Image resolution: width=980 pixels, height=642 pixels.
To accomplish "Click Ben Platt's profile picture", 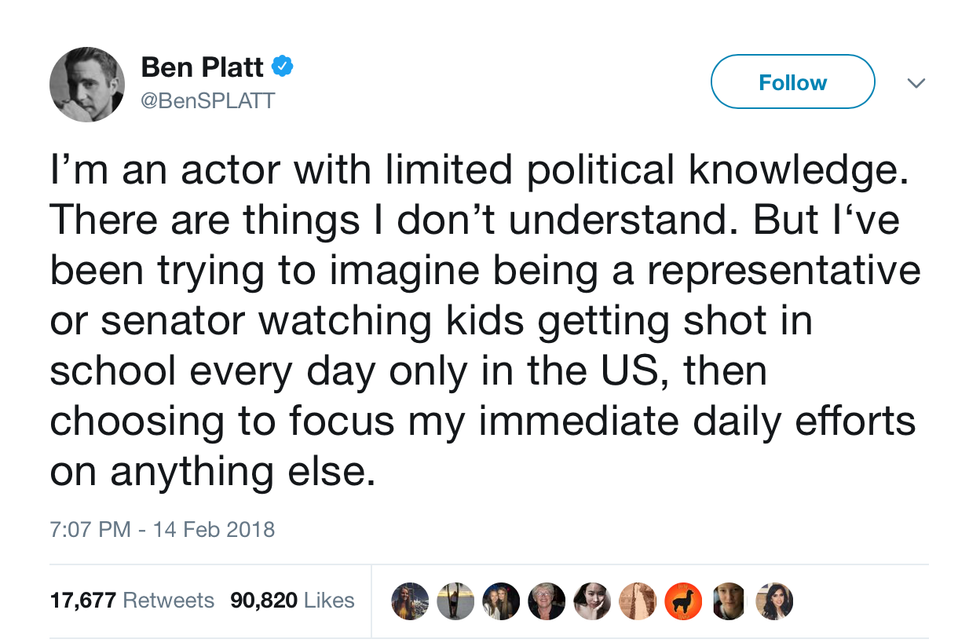I will (x=87, y=84).
